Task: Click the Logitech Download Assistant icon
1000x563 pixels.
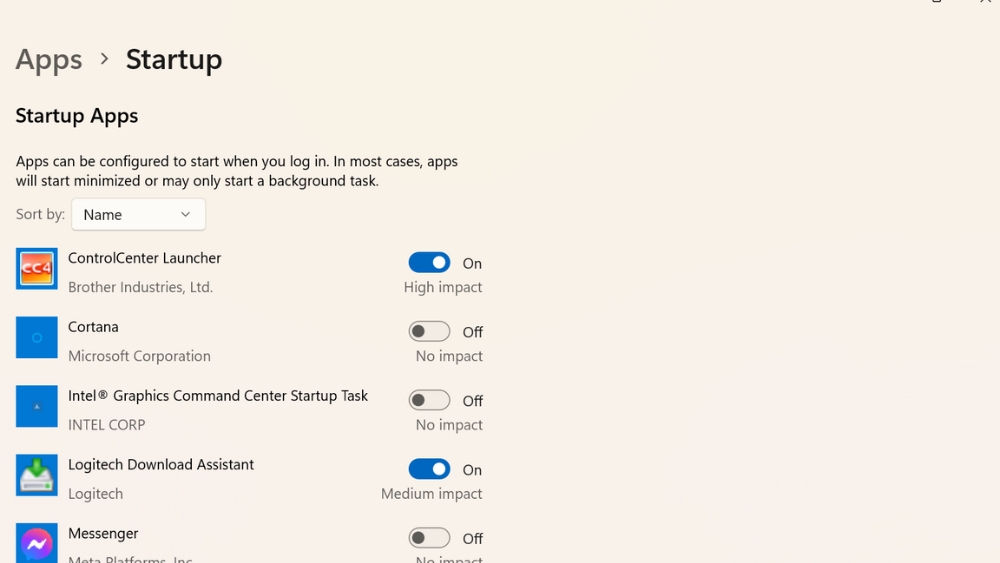Action: [36, 475]
